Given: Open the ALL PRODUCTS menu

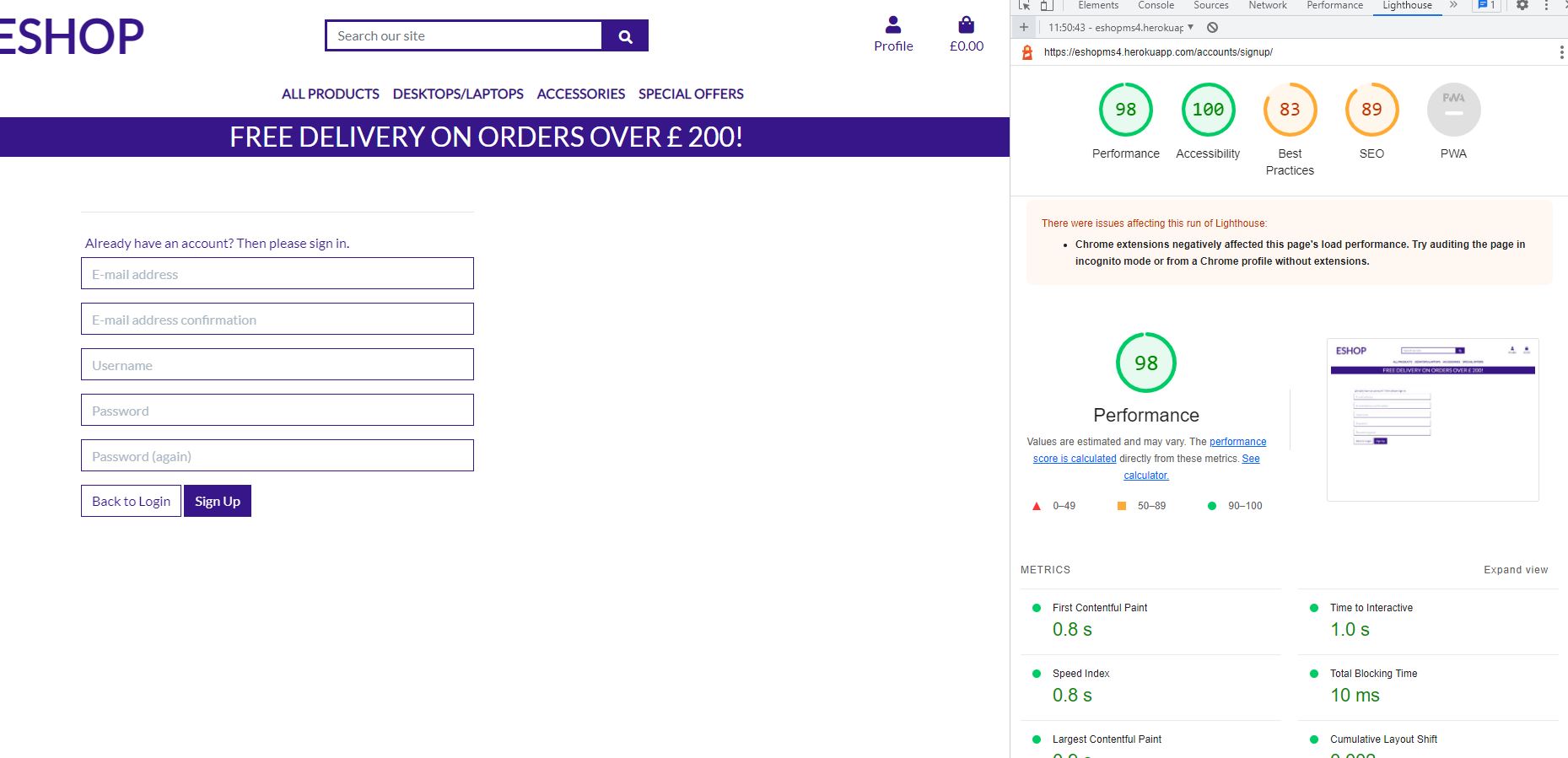Looking at the screenshot, I should coord(331,94).
